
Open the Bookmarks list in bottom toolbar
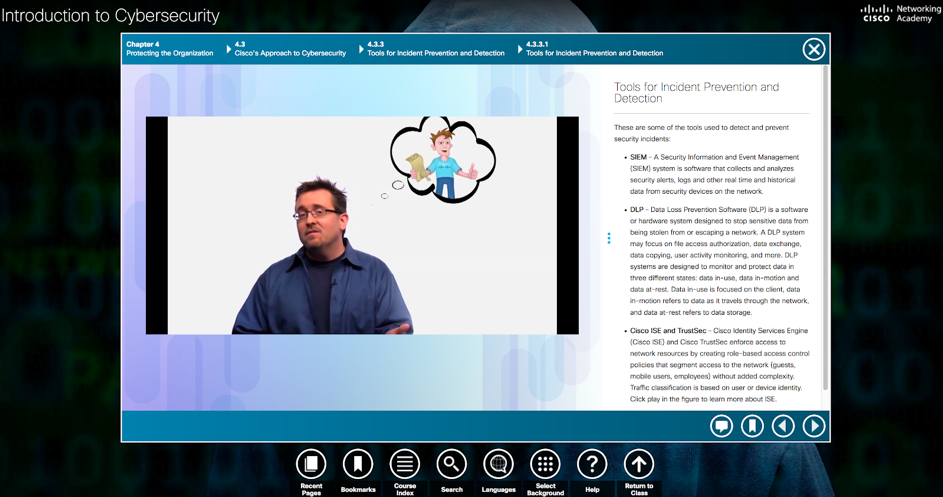click(x=358, y=464)
